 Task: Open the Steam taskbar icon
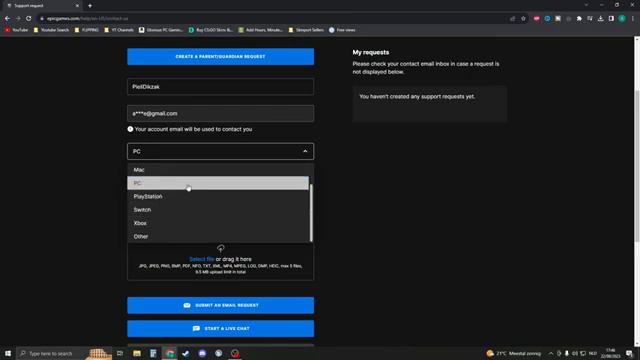(186, 353)
